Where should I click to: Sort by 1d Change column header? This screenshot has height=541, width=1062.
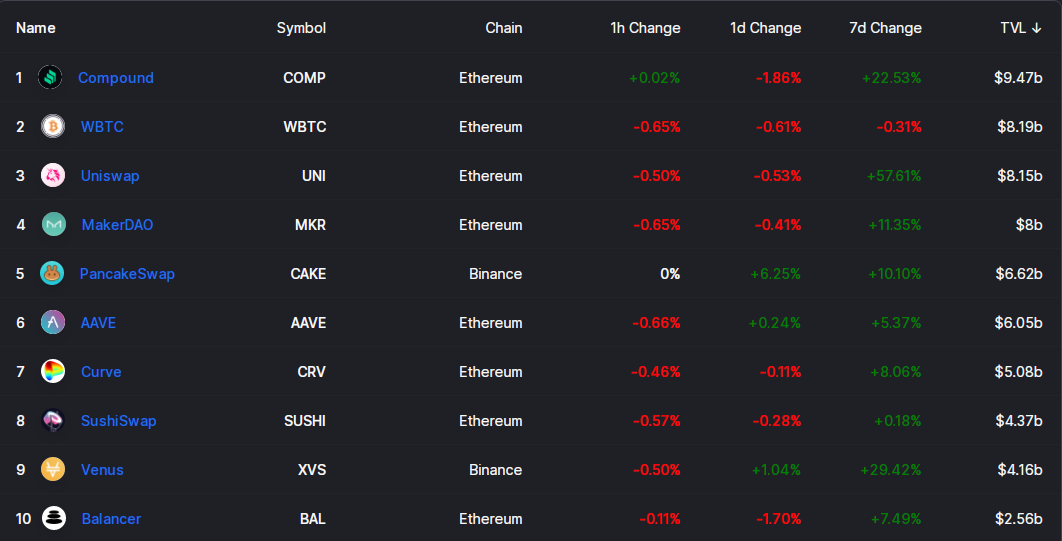coord(765,28)
